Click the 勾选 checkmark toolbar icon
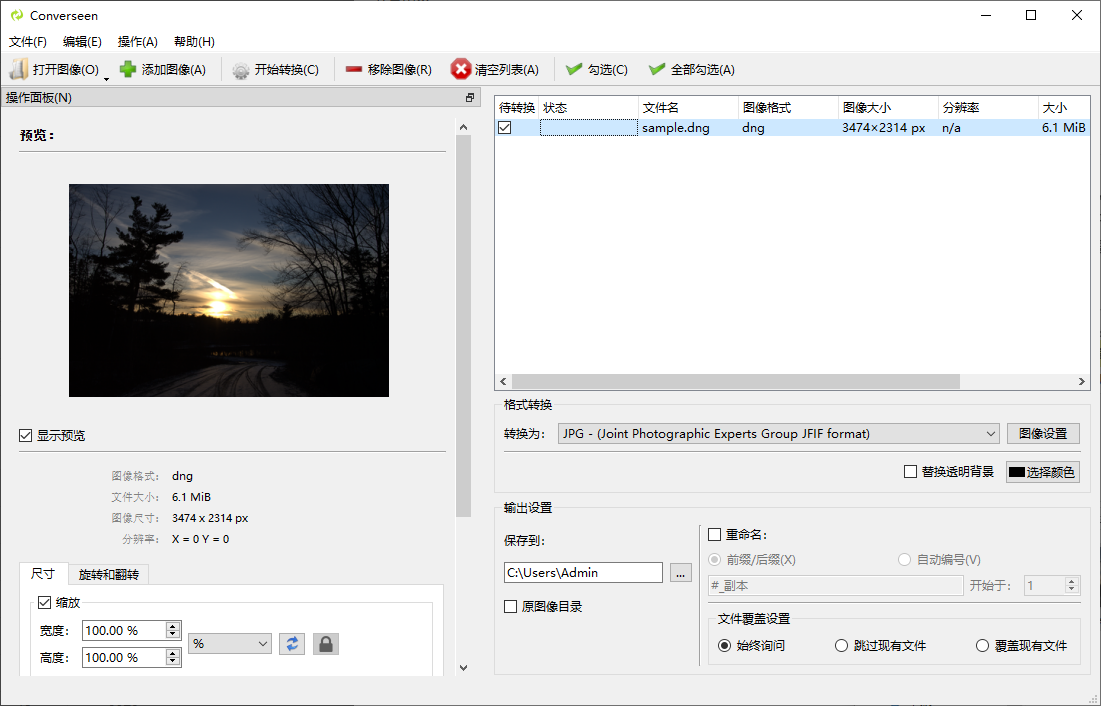Screen dimensions: 1101x706 click(574, 69)
